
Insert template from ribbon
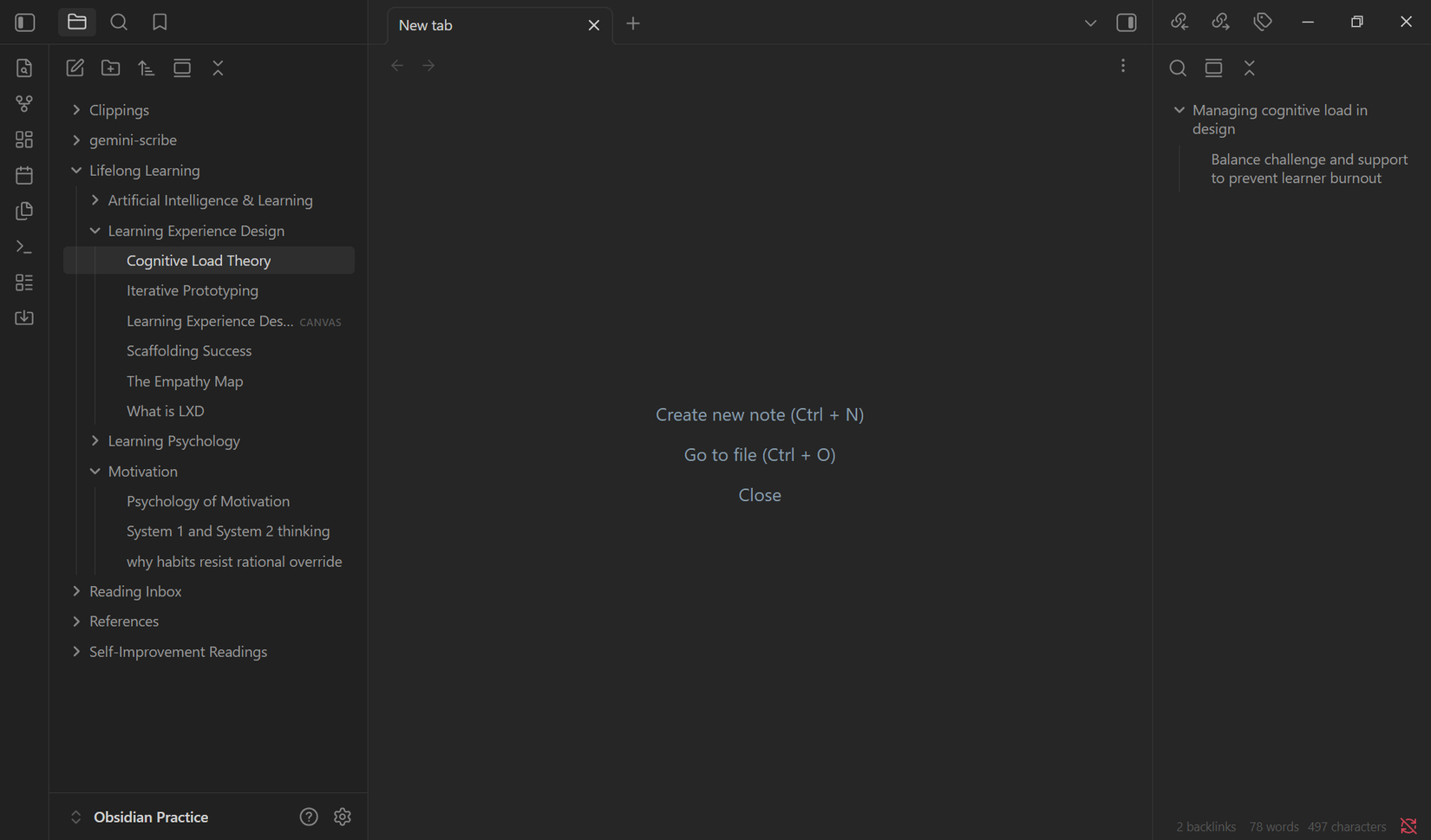(x=24, y=211)
